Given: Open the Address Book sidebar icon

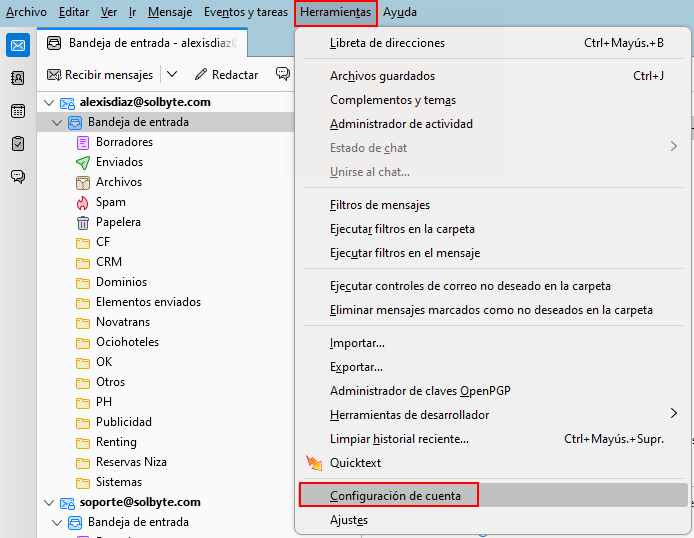Looking at the screenshot, I should [18, 78].
